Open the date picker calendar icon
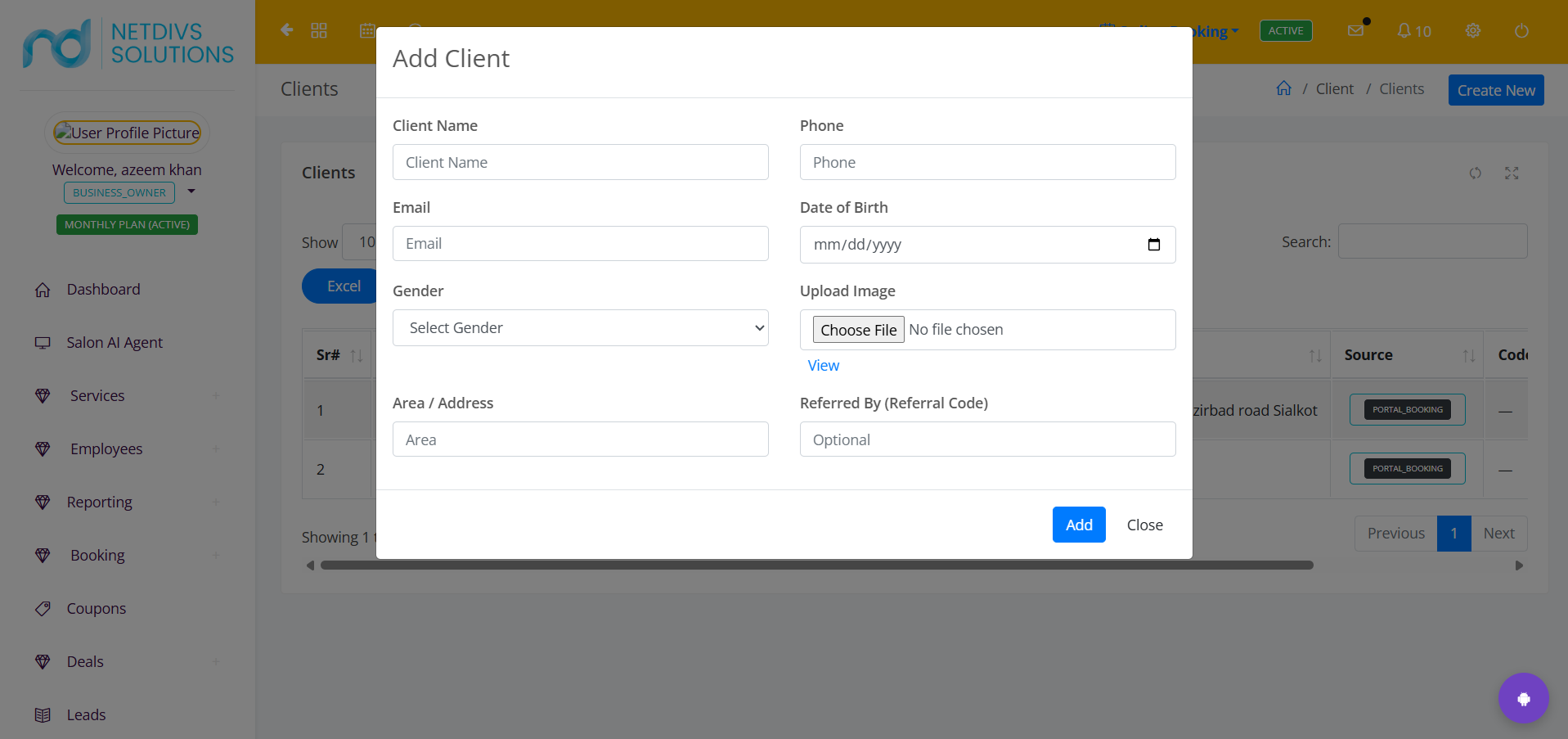 1153,245
